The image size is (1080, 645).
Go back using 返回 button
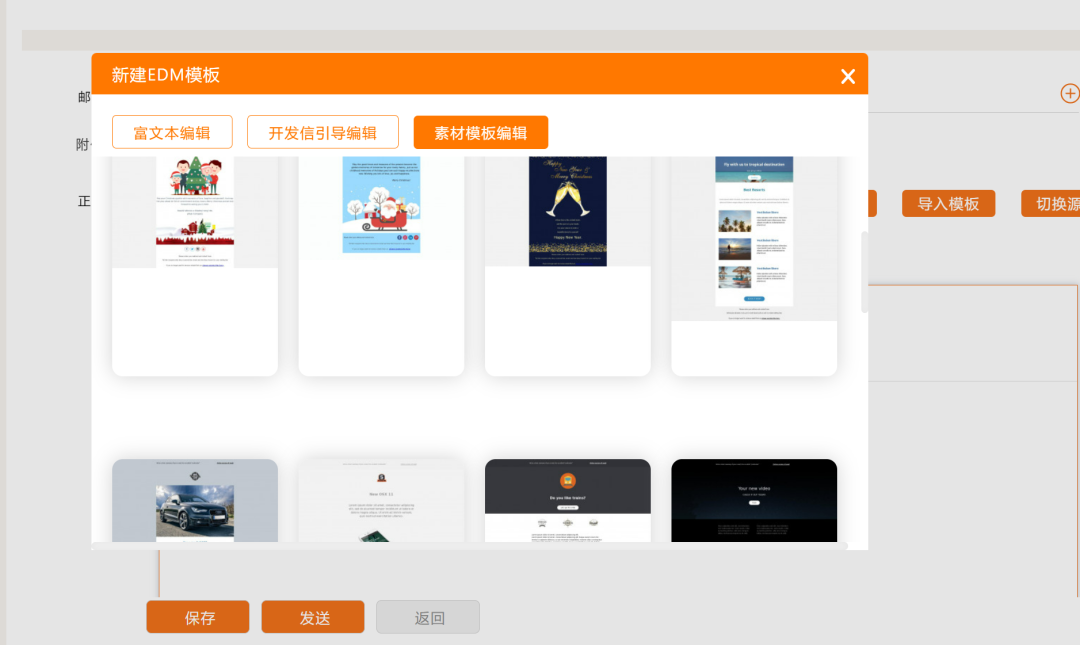point(428,617)
